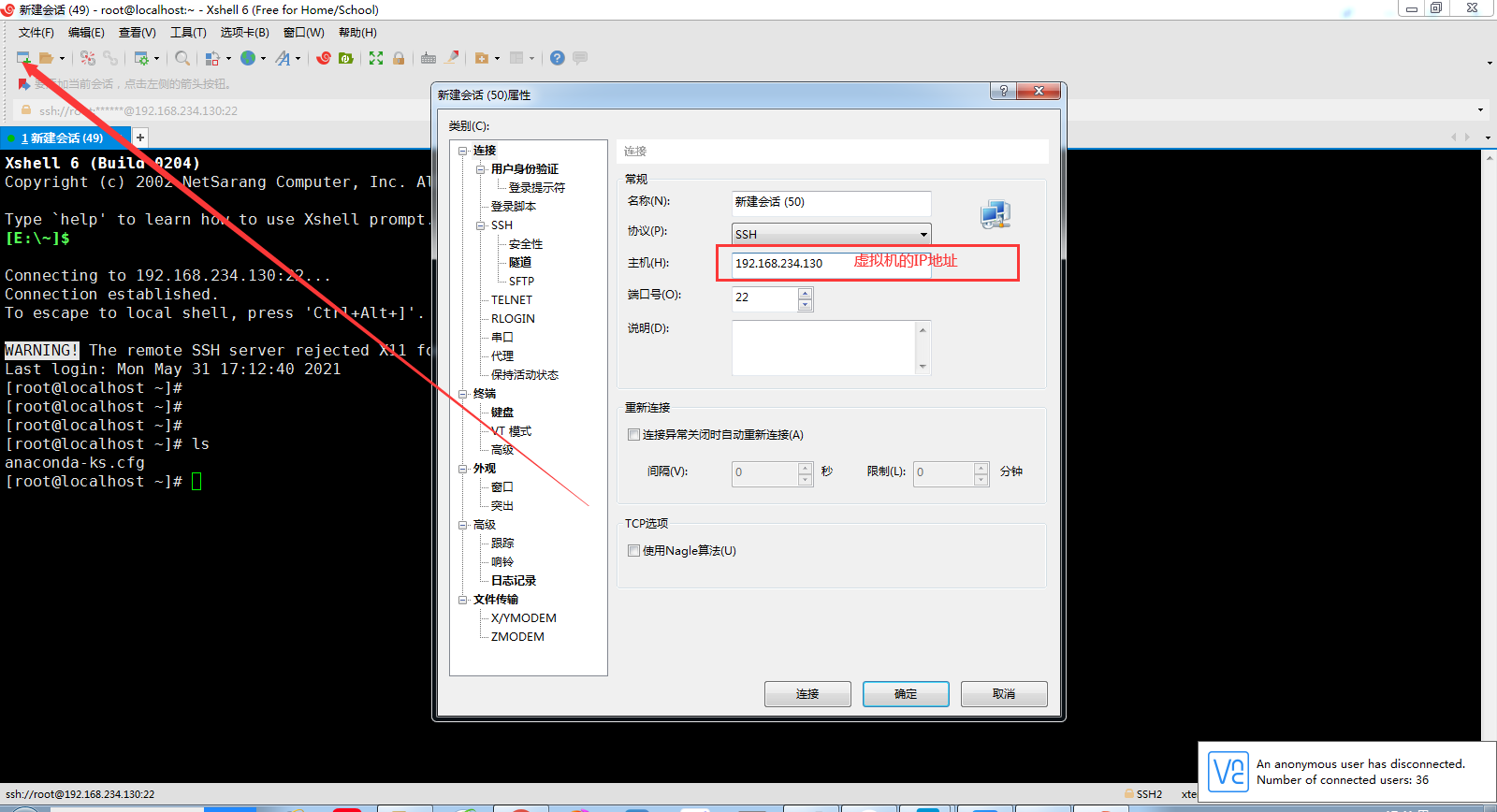The image size is (1497, 812).
Task: Click the host IP input field
Action: point(832,263)
